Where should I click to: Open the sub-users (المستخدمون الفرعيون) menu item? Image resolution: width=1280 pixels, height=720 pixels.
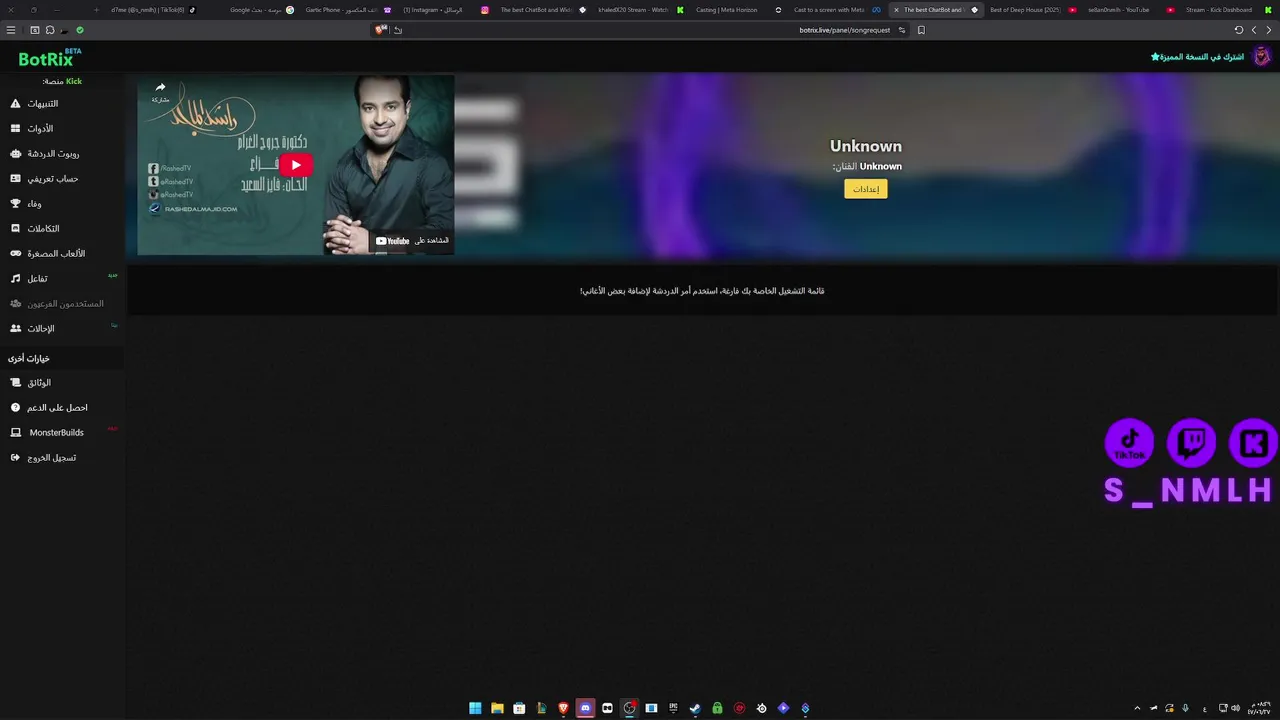coord(62,304)
